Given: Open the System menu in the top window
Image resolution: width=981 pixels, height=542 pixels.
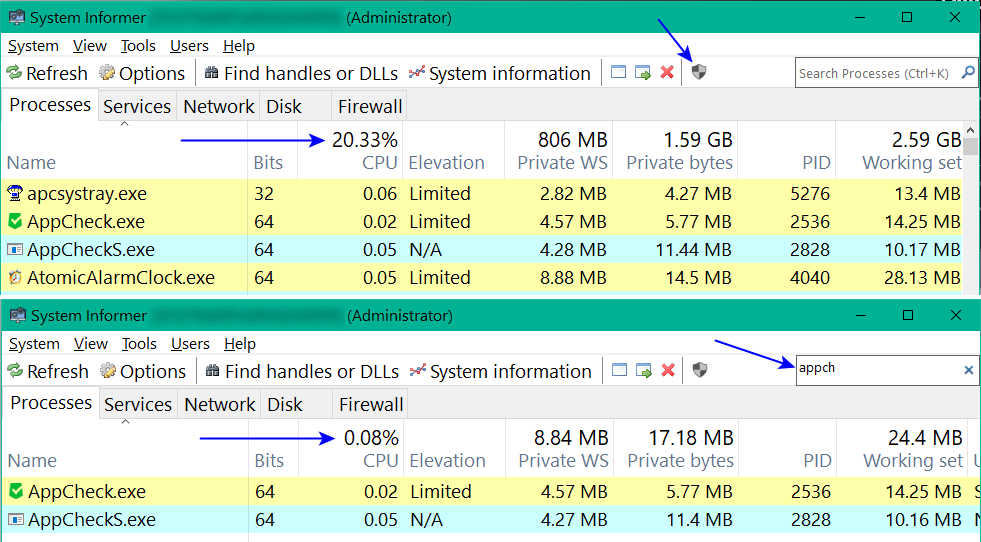Looking at the screenshot, I should click(33, 46).
